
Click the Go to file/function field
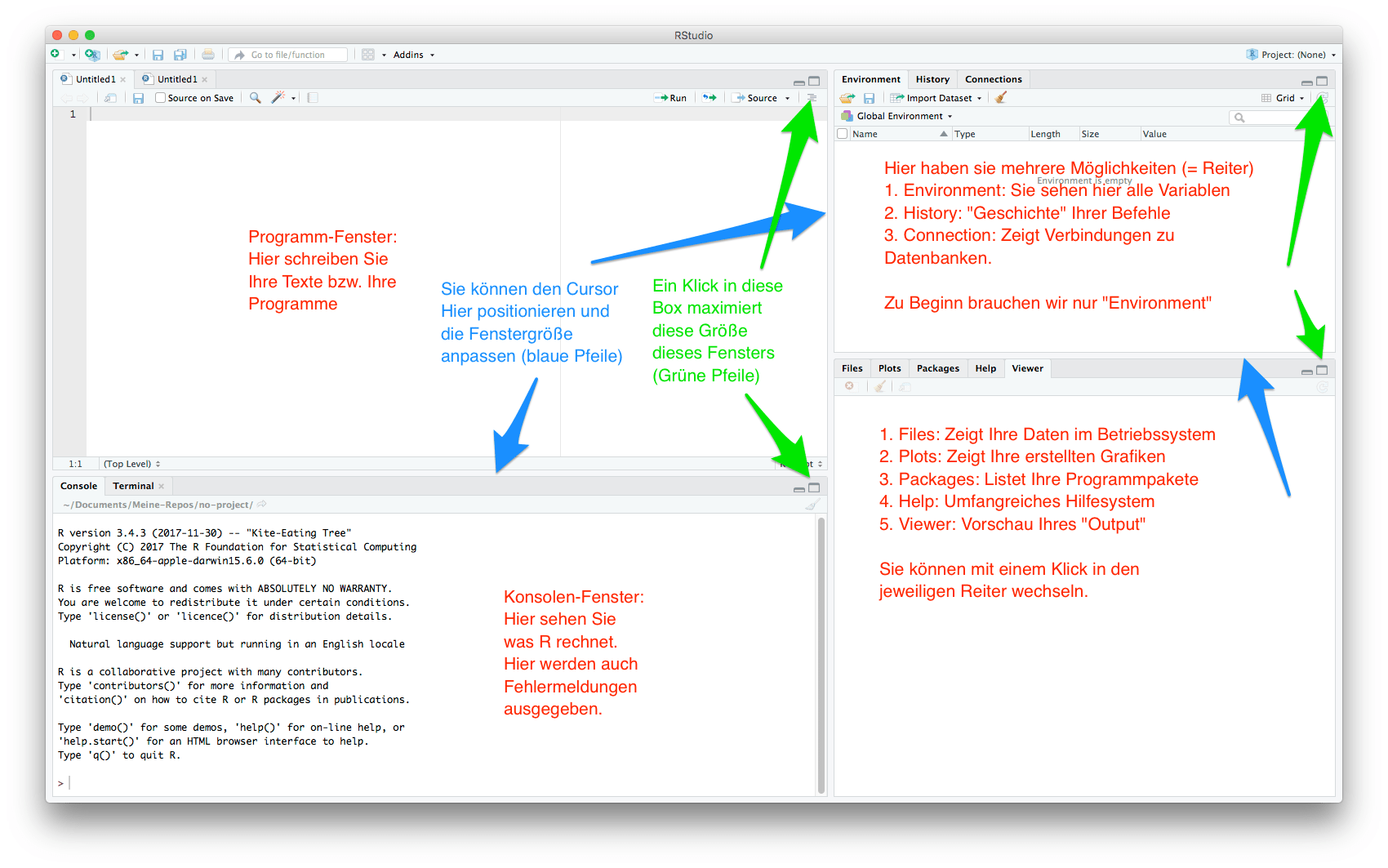[x=288, y=55]
